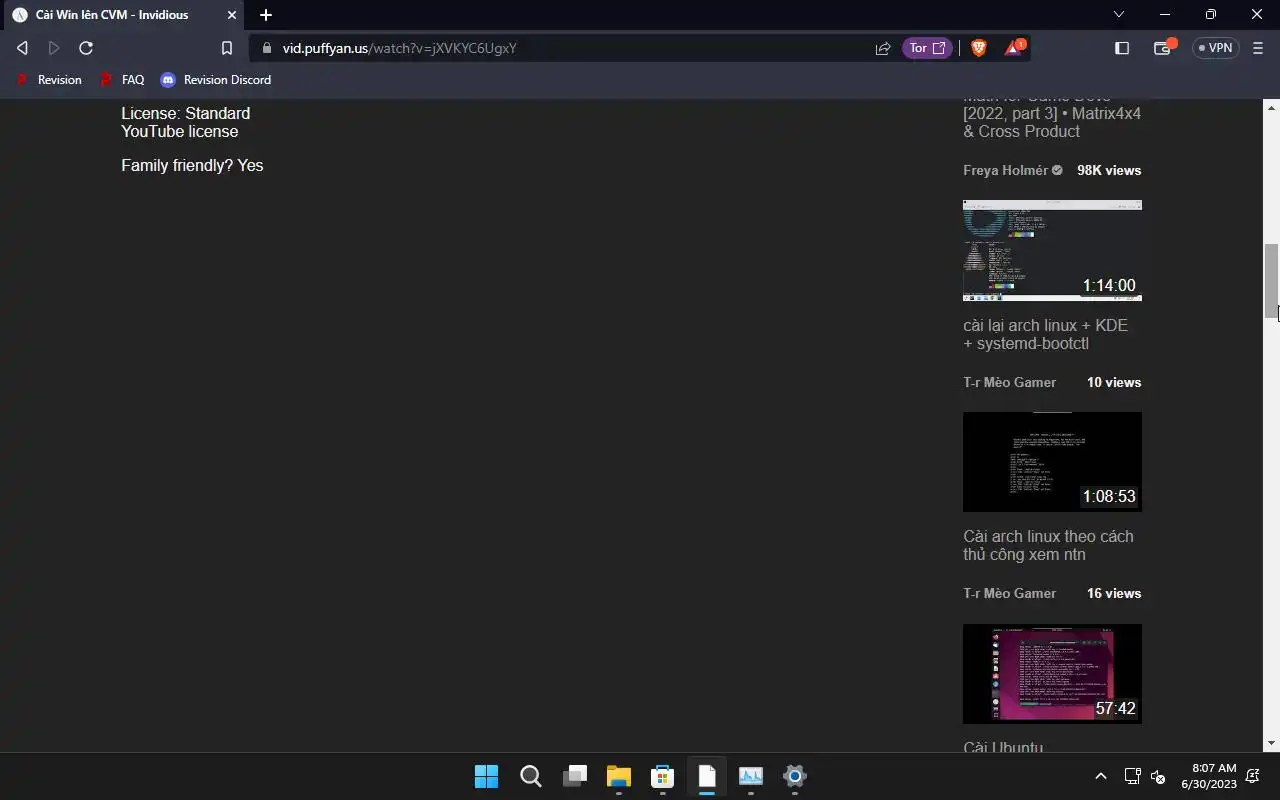Click the network tray icon

(1133, 776)
